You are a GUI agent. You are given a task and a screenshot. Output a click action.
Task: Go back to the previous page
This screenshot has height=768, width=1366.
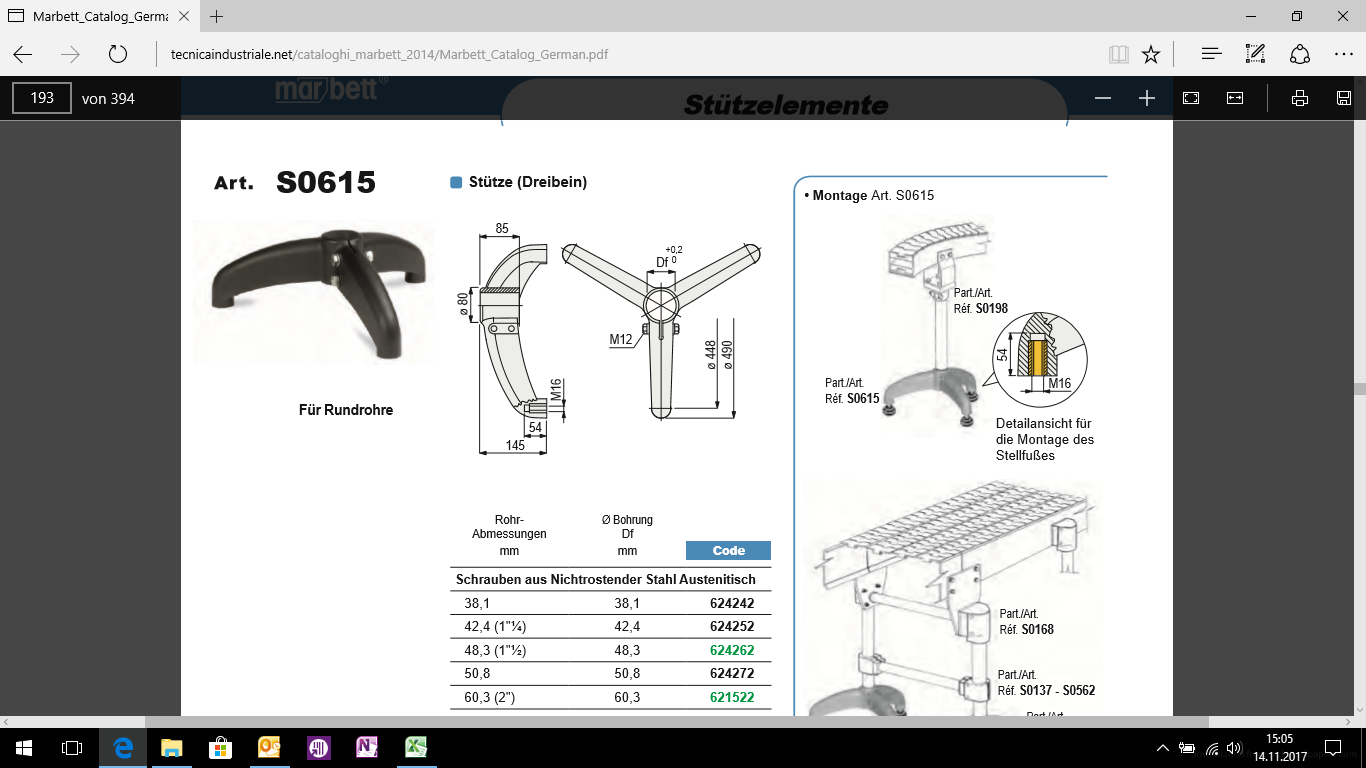pyautogui.click(x=22, y=54)
